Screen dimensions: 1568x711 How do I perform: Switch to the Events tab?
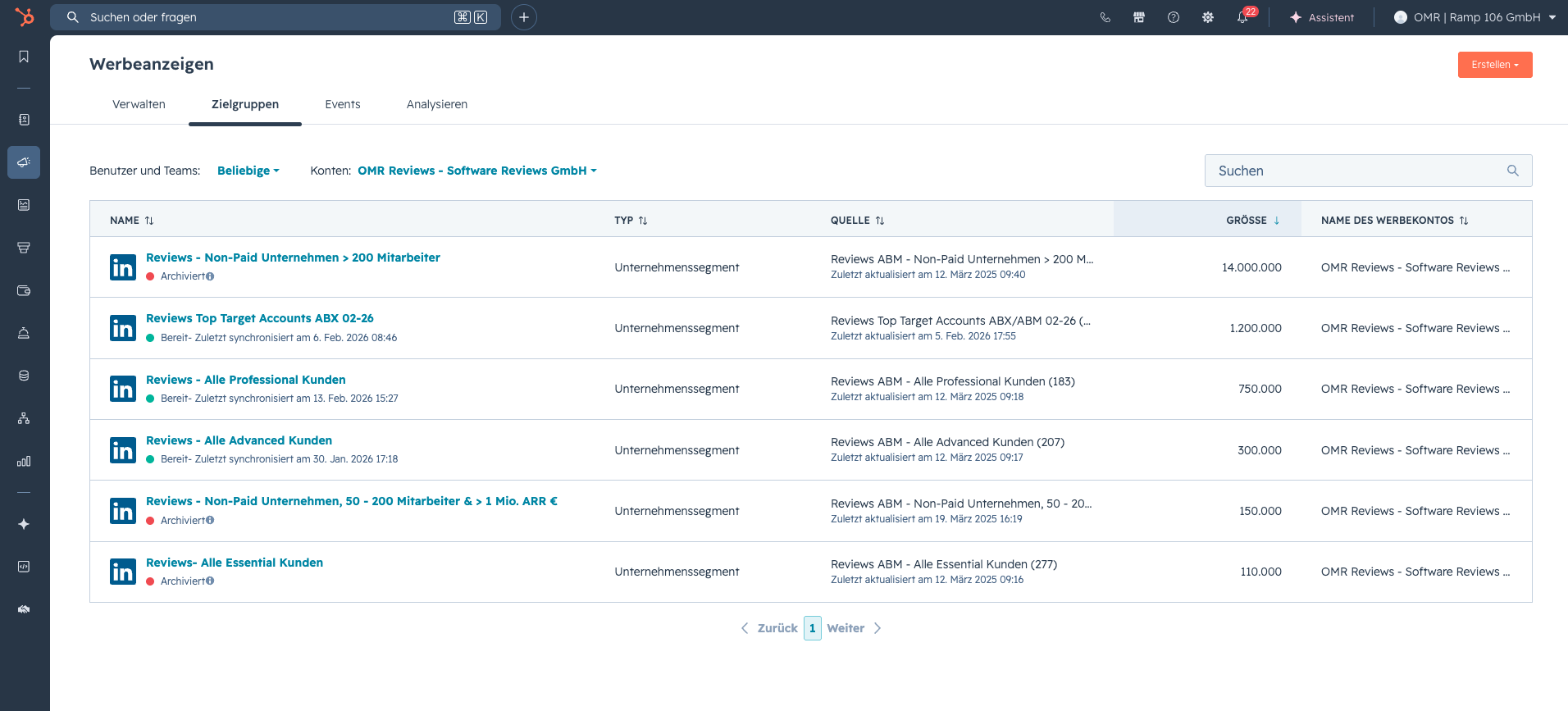point(343,104)
